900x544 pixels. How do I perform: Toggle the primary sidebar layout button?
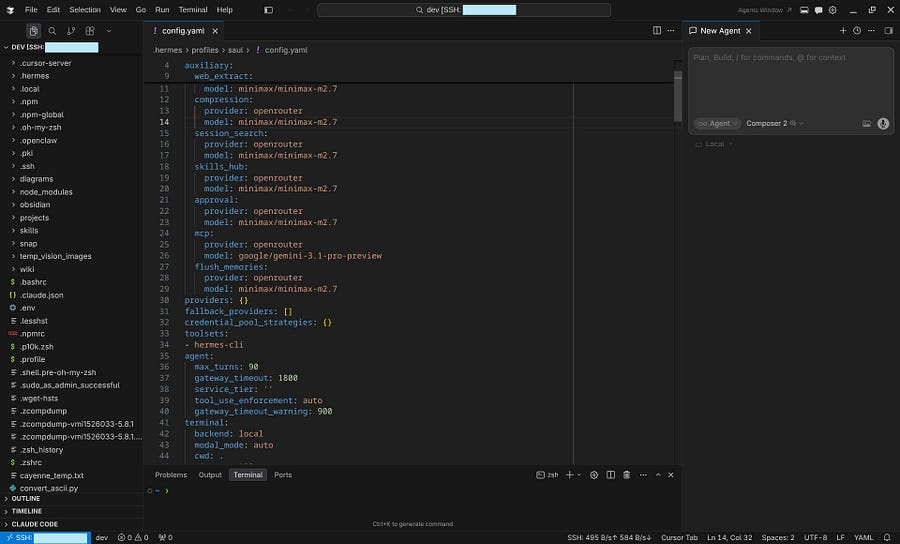(x=268, y=10)
